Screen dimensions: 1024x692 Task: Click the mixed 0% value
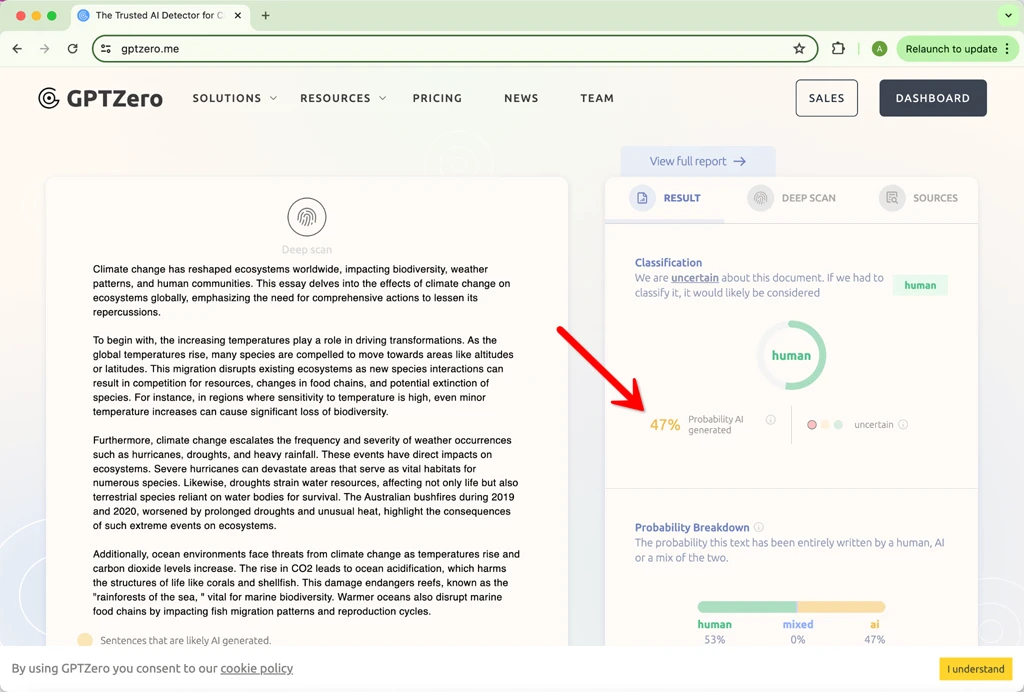(x=798, y=640)
